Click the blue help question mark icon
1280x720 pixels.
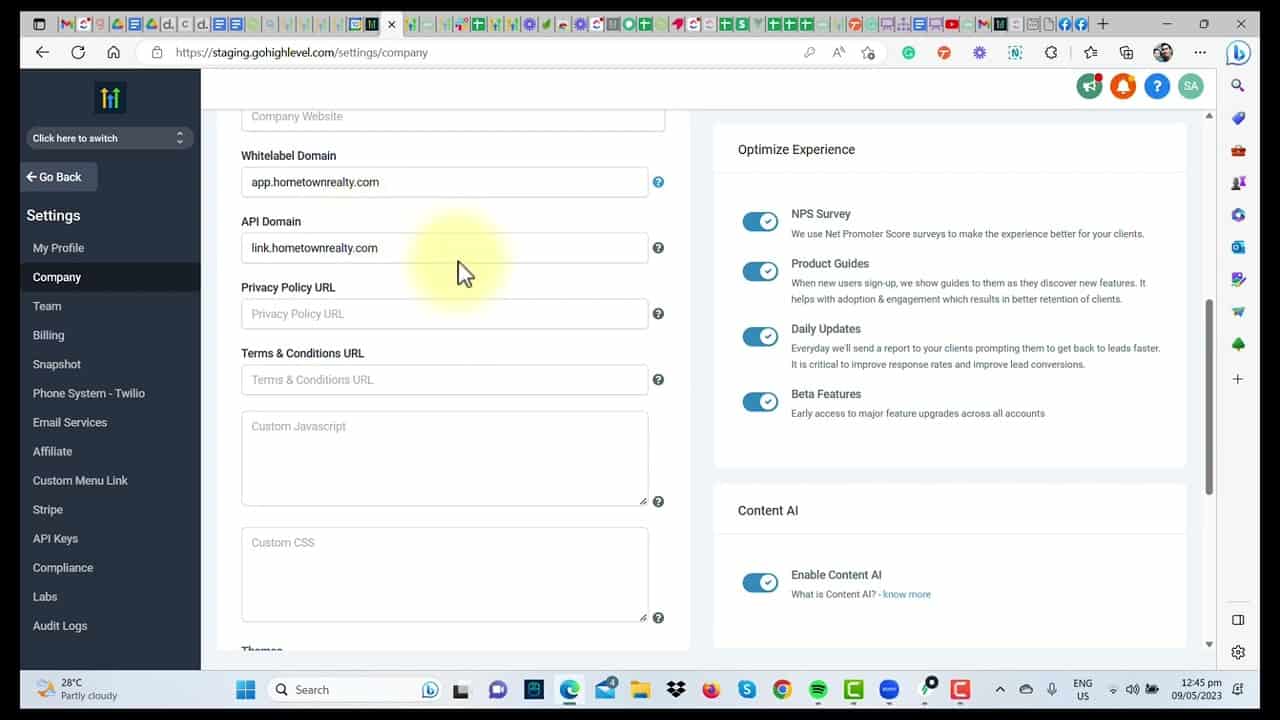(1157, 87)
